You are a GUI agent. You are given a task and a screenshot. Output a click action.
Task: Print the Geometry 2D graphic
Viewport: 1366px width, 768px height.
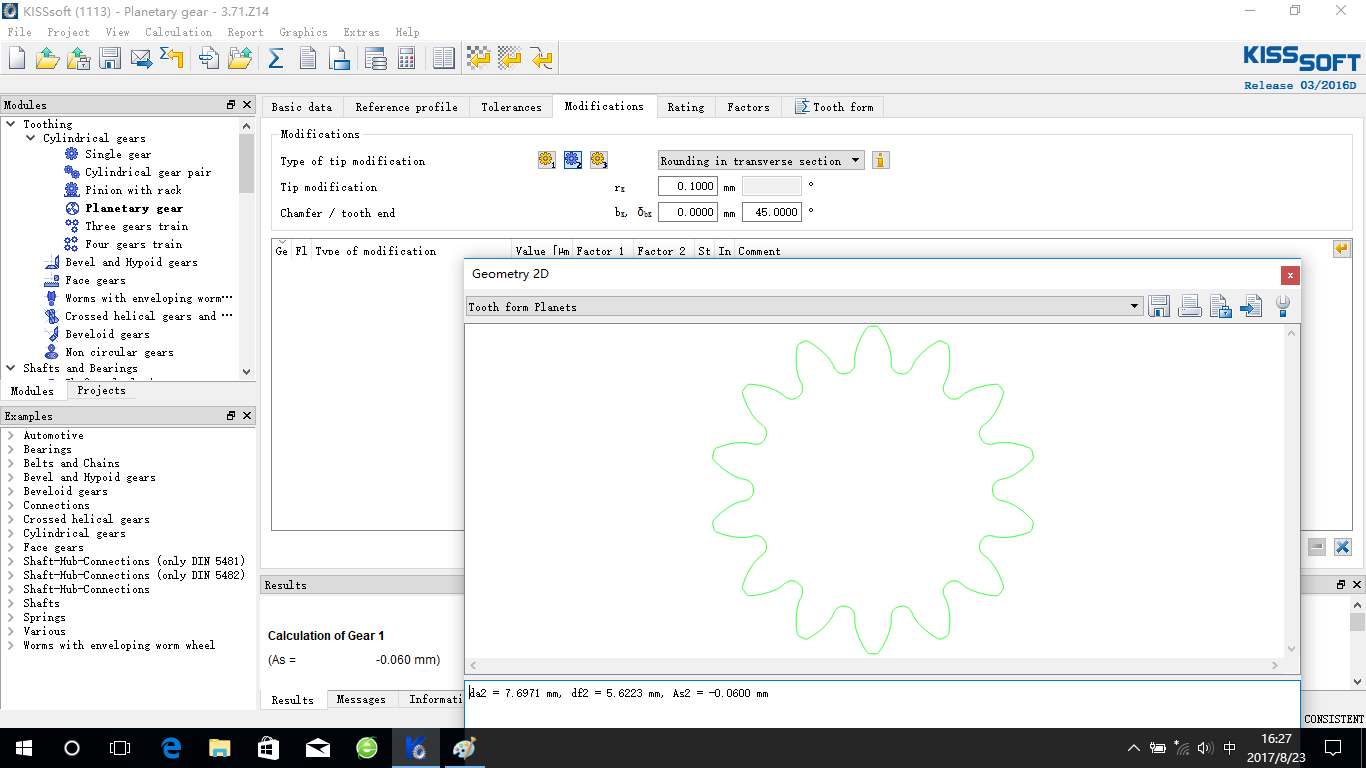click(1190, 306)
